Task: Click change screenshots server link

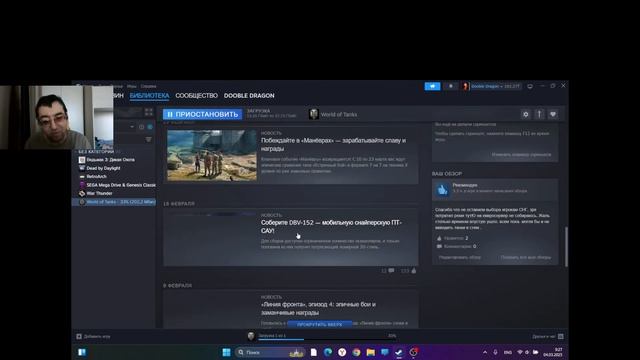Action: click(x=521, y=155)
